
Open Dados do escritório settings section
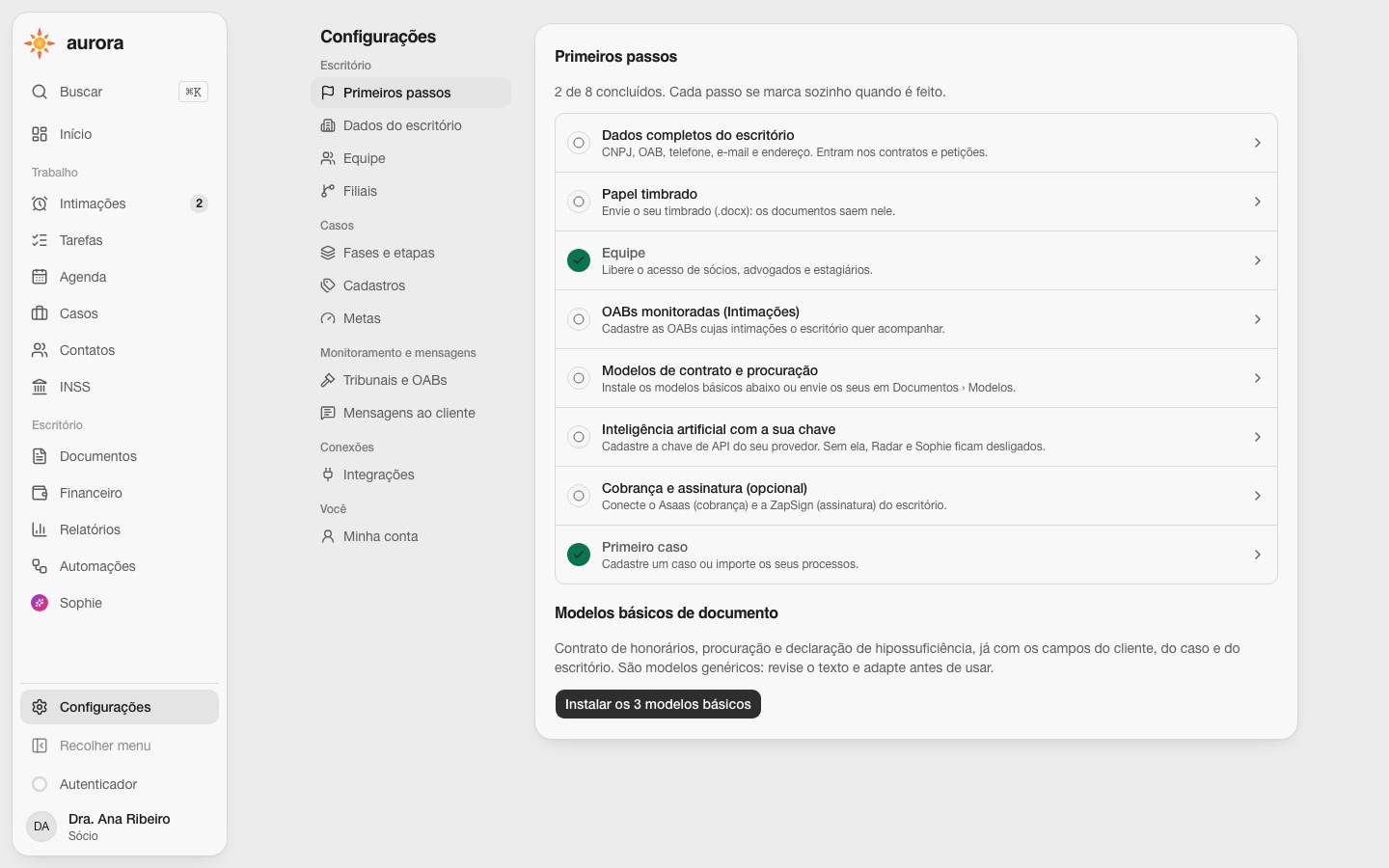(411, 125)
